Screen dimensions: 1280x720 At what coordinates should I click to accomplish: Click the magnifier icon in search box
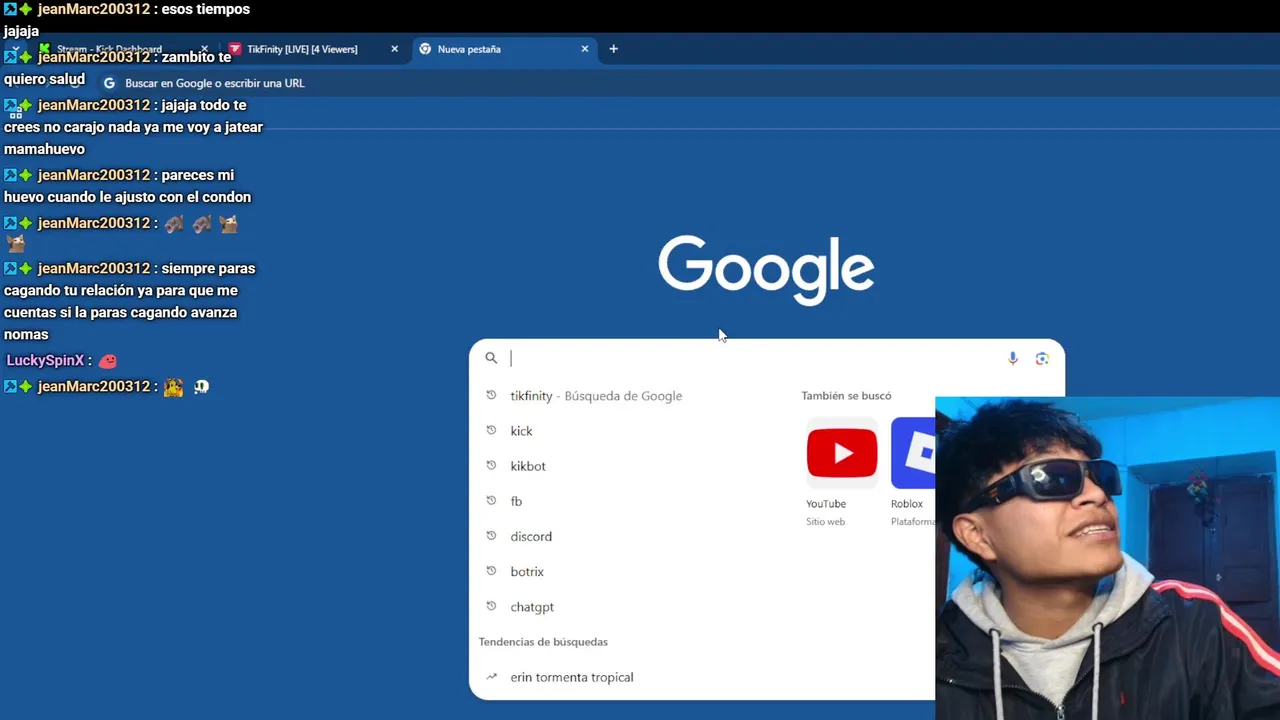click(x=491, y=358)
